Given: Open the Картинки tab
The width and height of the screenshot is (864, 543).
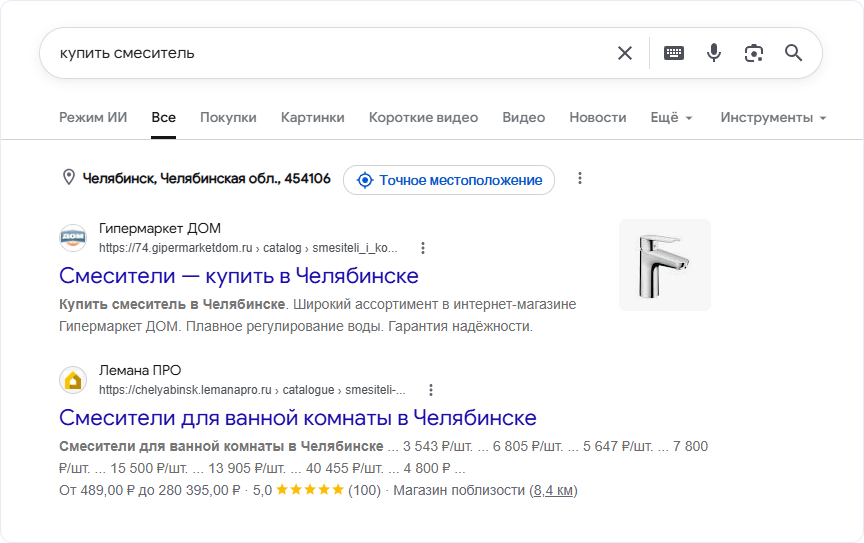Looking at the screenshot, I should click(x=312, y=117).
